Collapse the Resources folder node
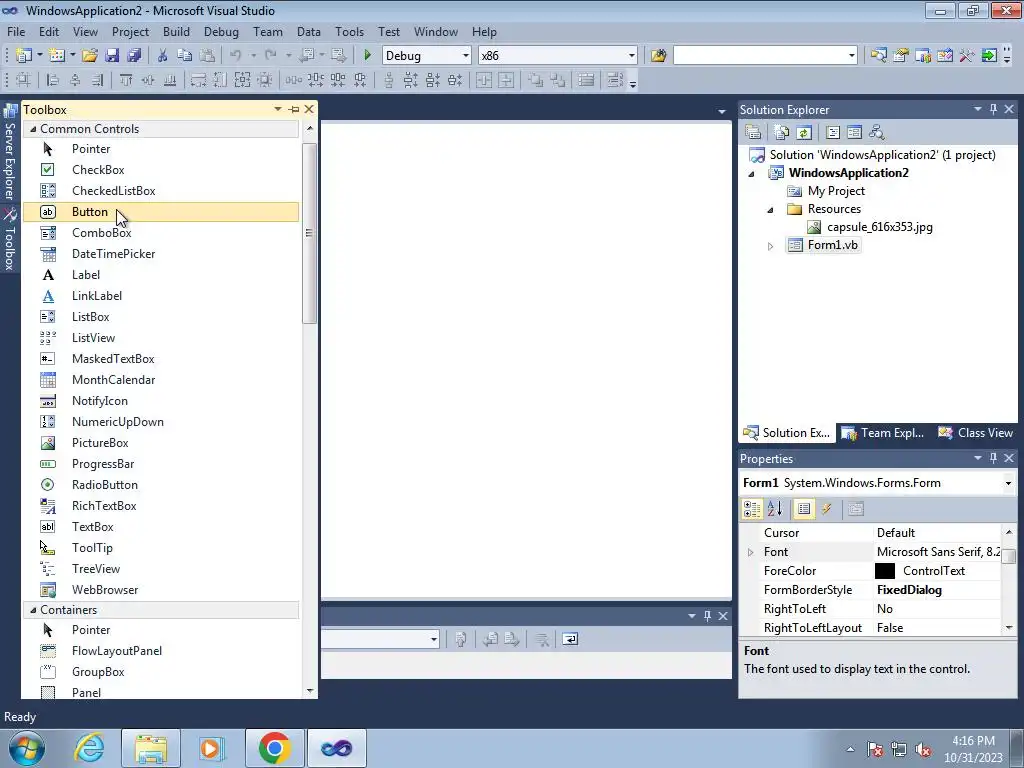The height and width of the screenshot is (768, 1024). click(x=771, y=210)
